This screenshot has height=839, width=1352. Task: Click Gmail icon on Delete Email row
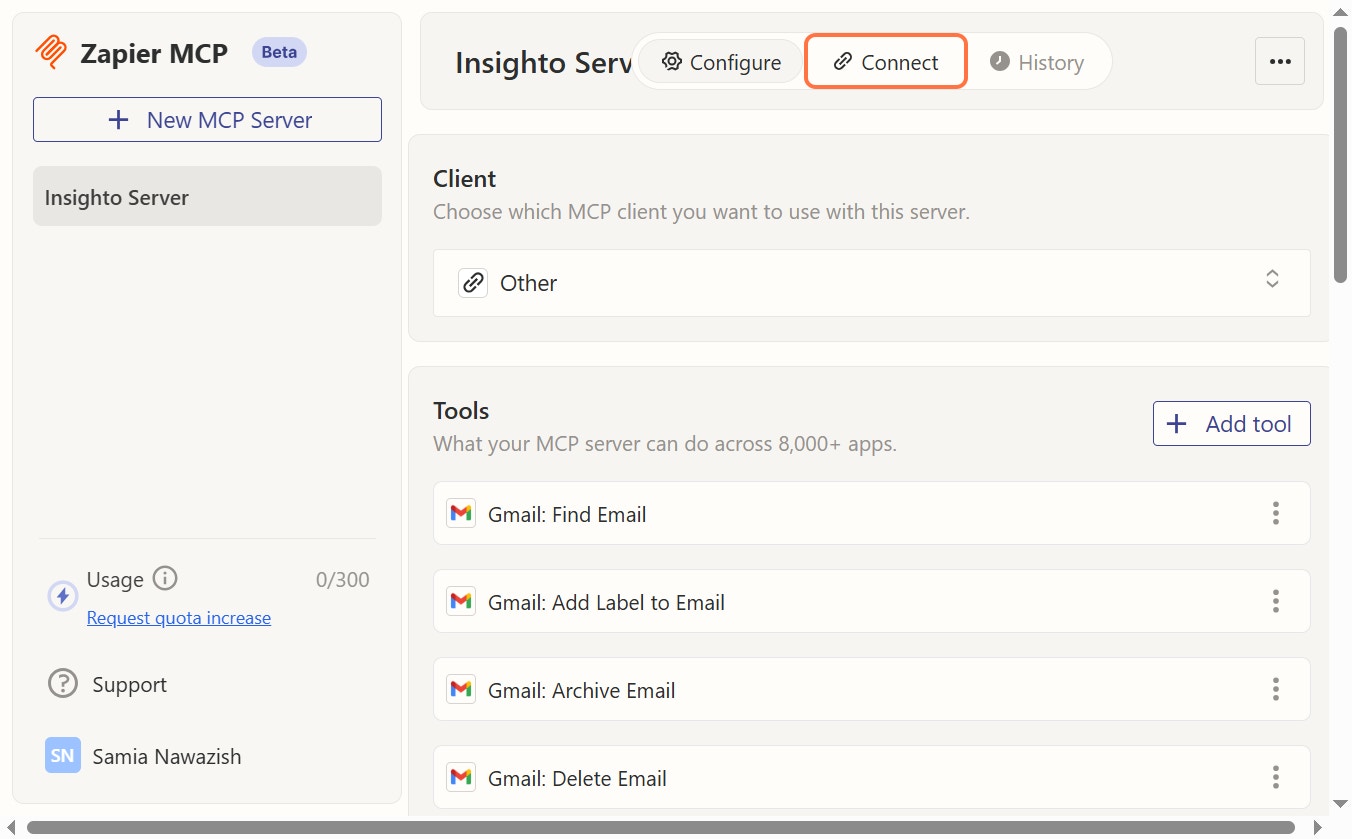pyautogui.click(x=461, y=778)
